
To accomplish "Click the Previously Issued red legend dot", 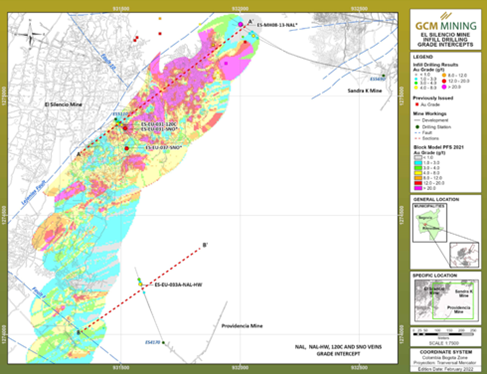I will pyautogui.click(x=417, y=105).
